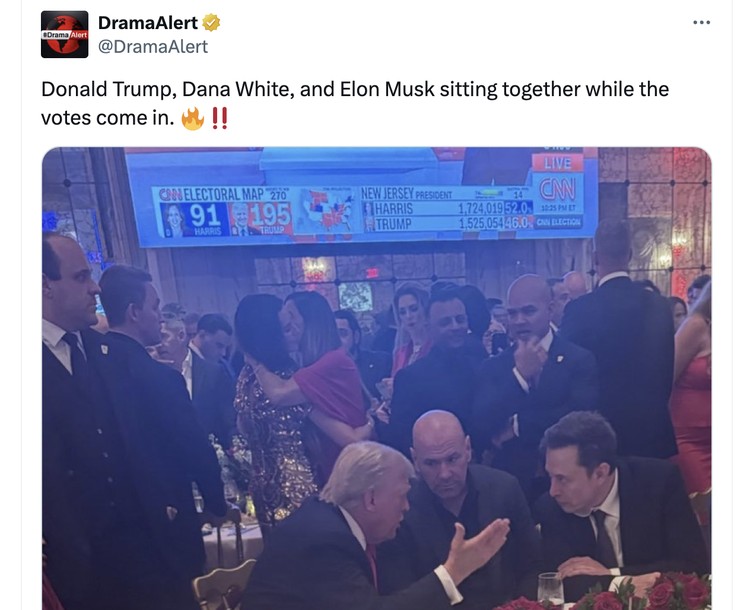Click the red LIVE badge on screen
The height and width of the screenshot is (610, 750).
(558, 163)
